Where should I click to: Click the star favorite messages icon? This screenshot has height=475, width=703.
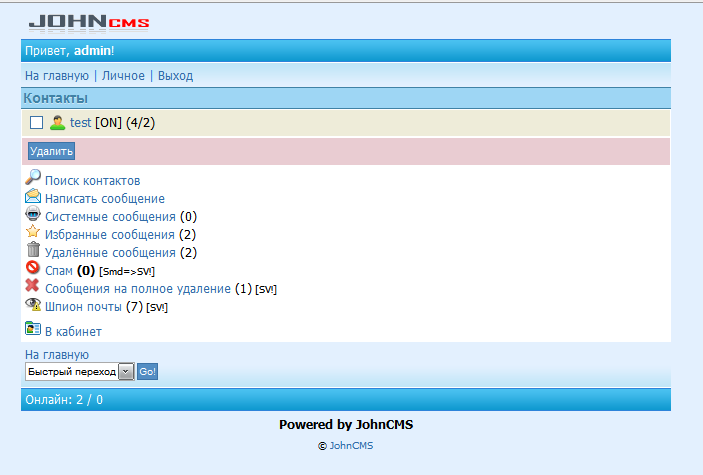33,231
